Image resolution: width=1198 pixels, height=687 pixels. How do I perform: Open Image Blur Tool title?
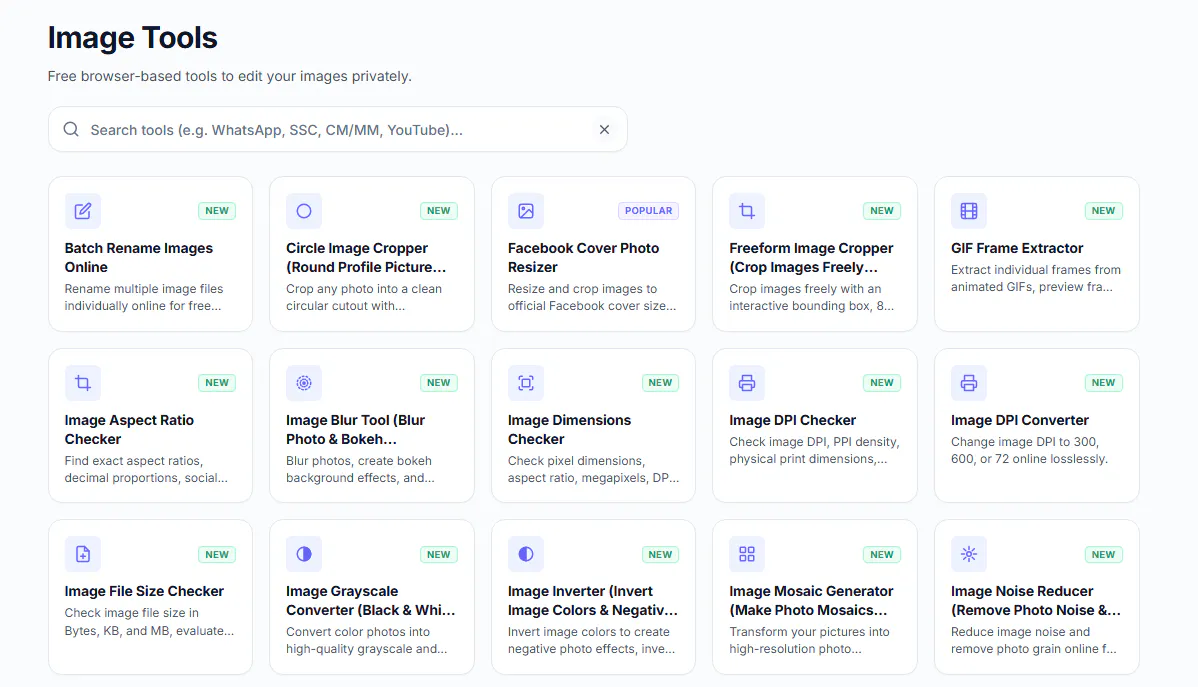coord(355,429)
